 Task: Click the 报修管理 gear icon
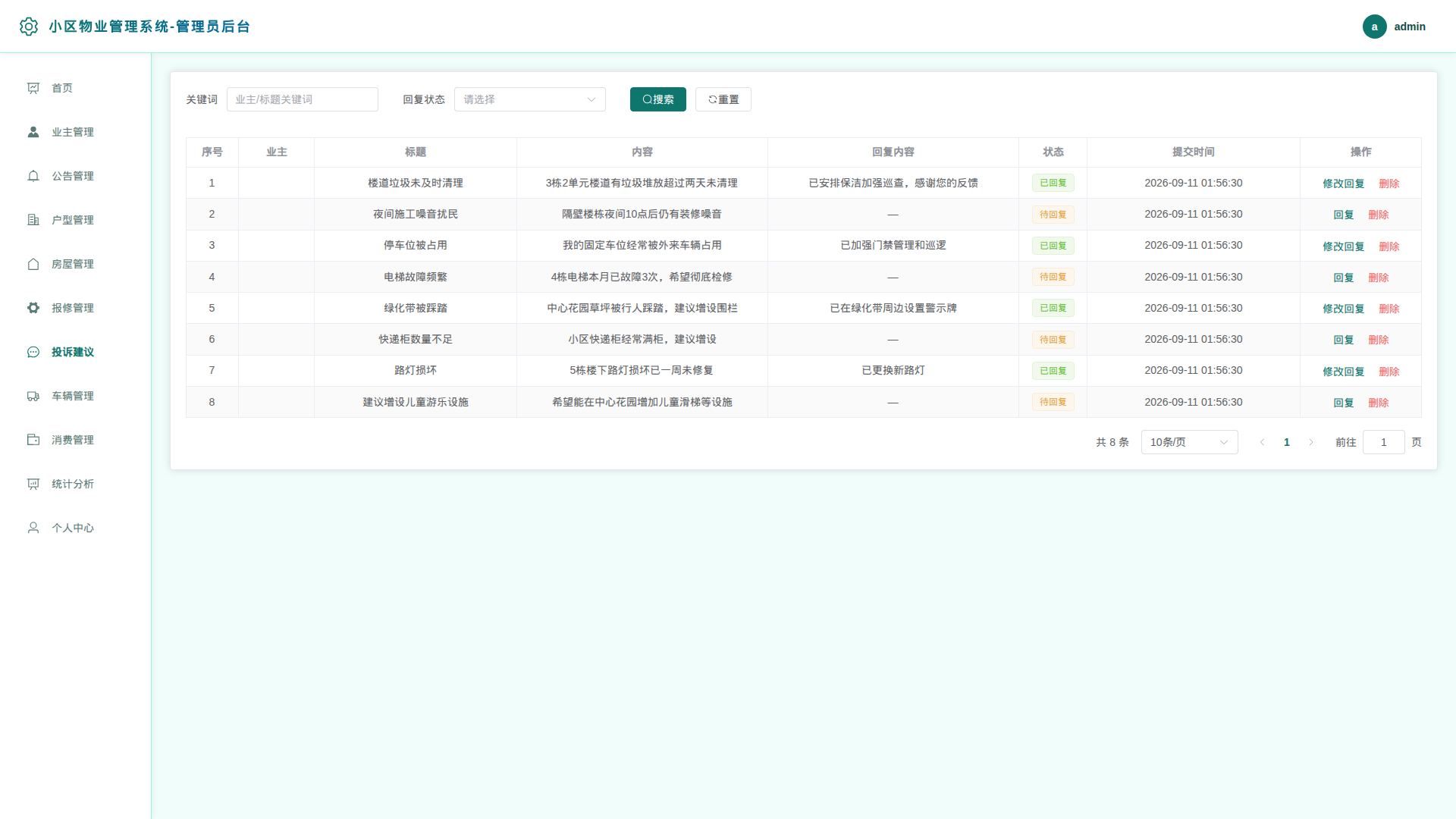coord(33,308)
